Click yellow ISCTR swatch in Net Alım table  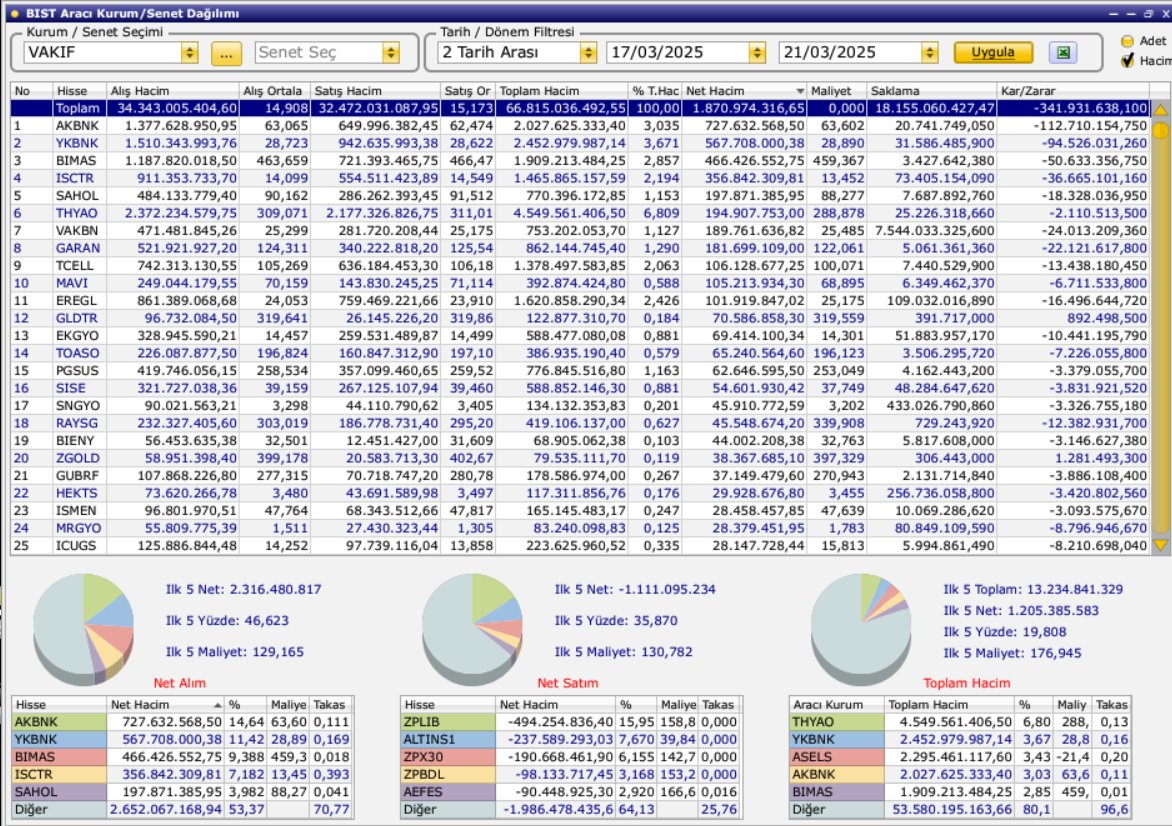(59, 774)
